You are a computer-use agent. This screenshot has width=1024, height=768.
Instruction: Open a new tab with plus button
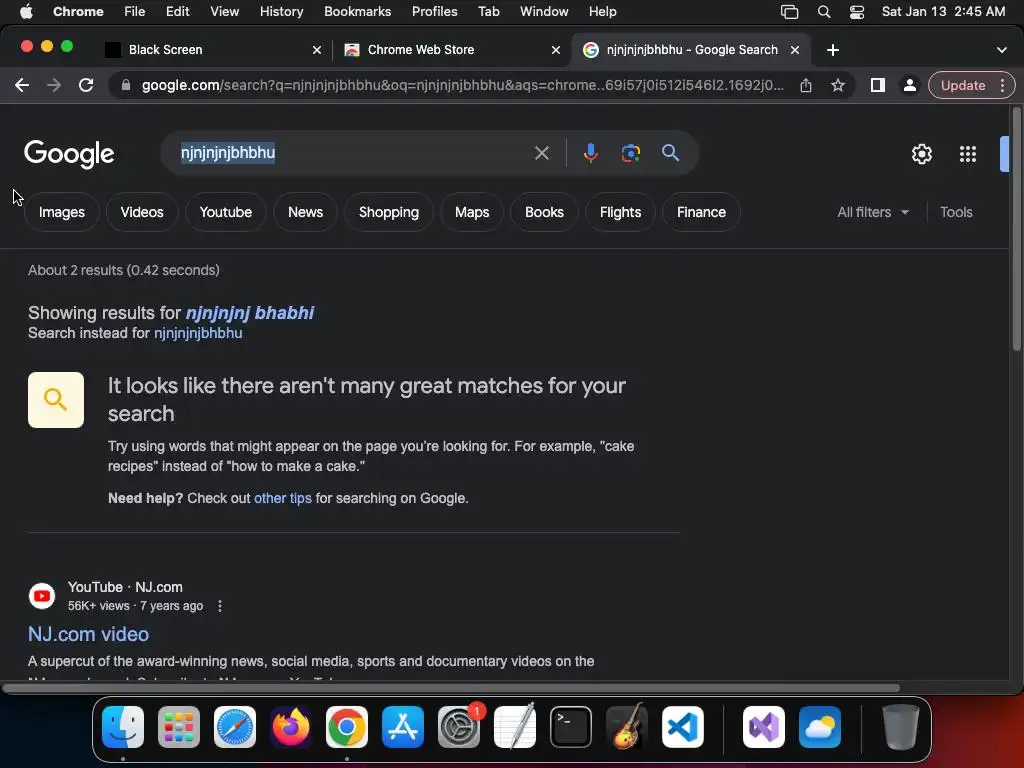[833, 50]
